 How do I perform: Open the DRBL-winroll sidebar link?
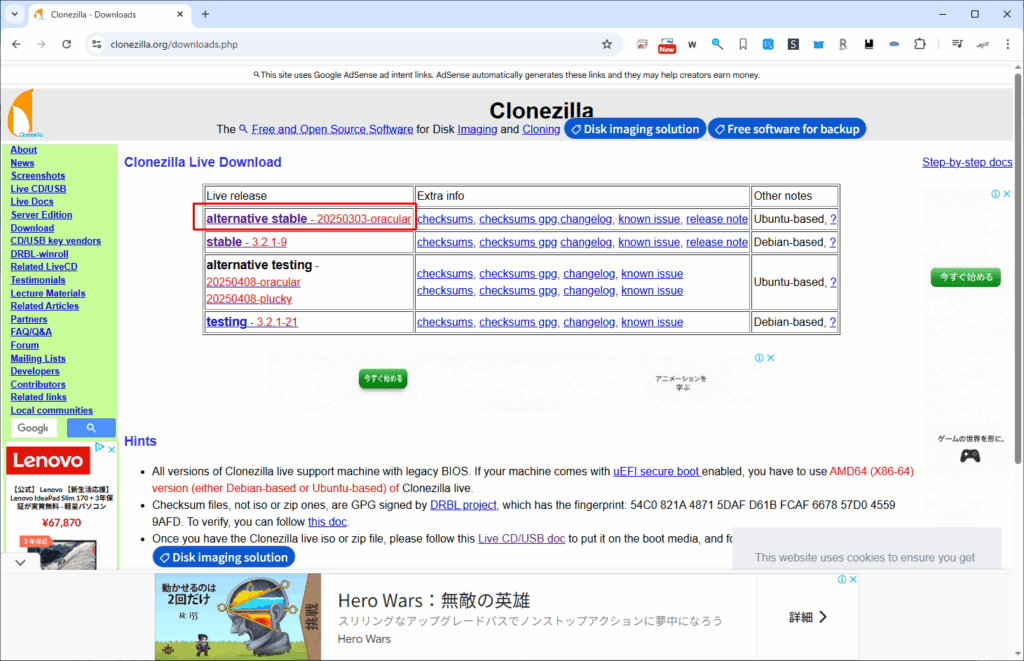tap(39, 254)
